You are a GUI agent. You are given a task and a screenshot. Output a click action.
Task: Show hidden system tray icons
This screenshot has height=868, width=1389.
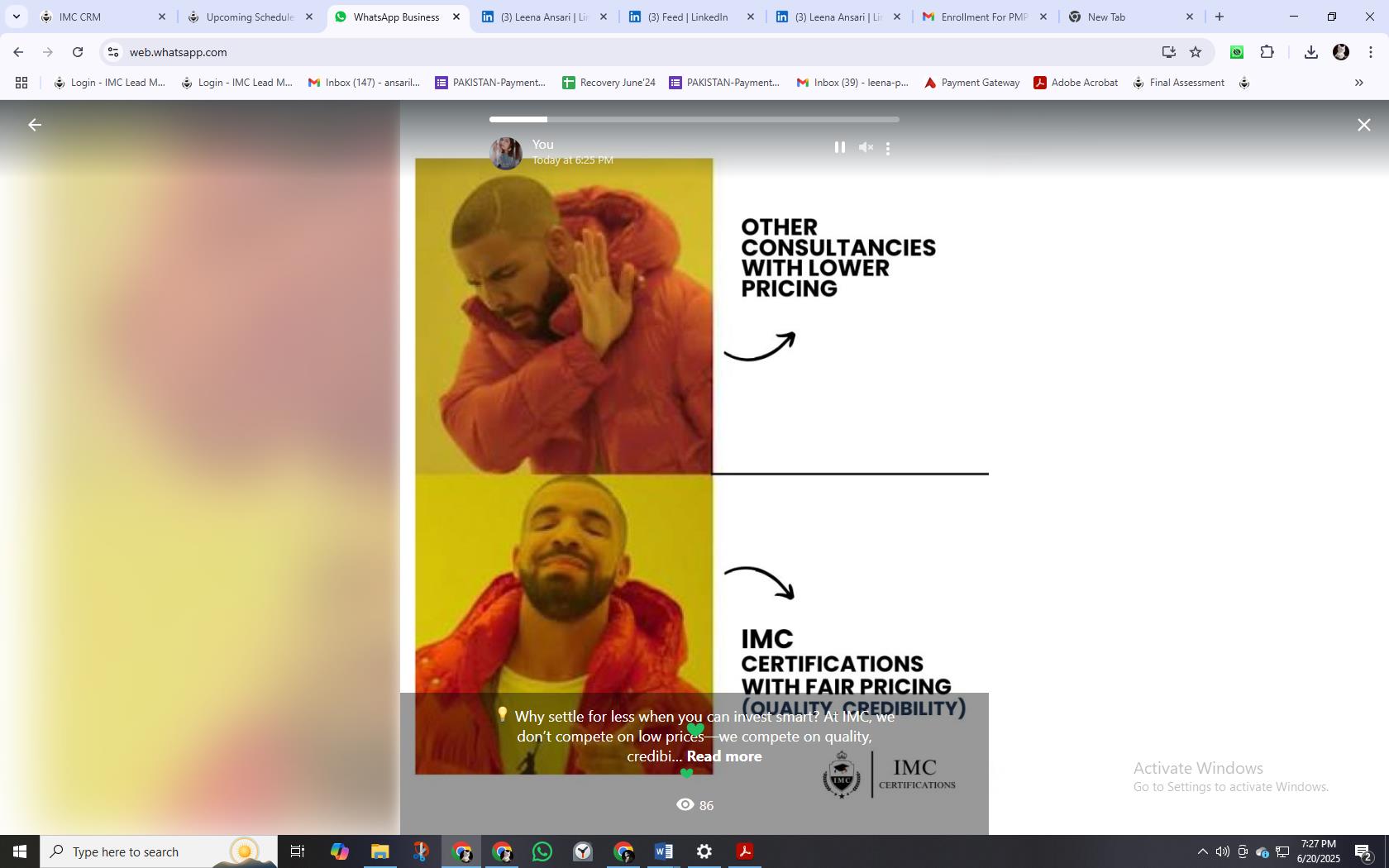pyautogui.click(x=1203, y=851)
